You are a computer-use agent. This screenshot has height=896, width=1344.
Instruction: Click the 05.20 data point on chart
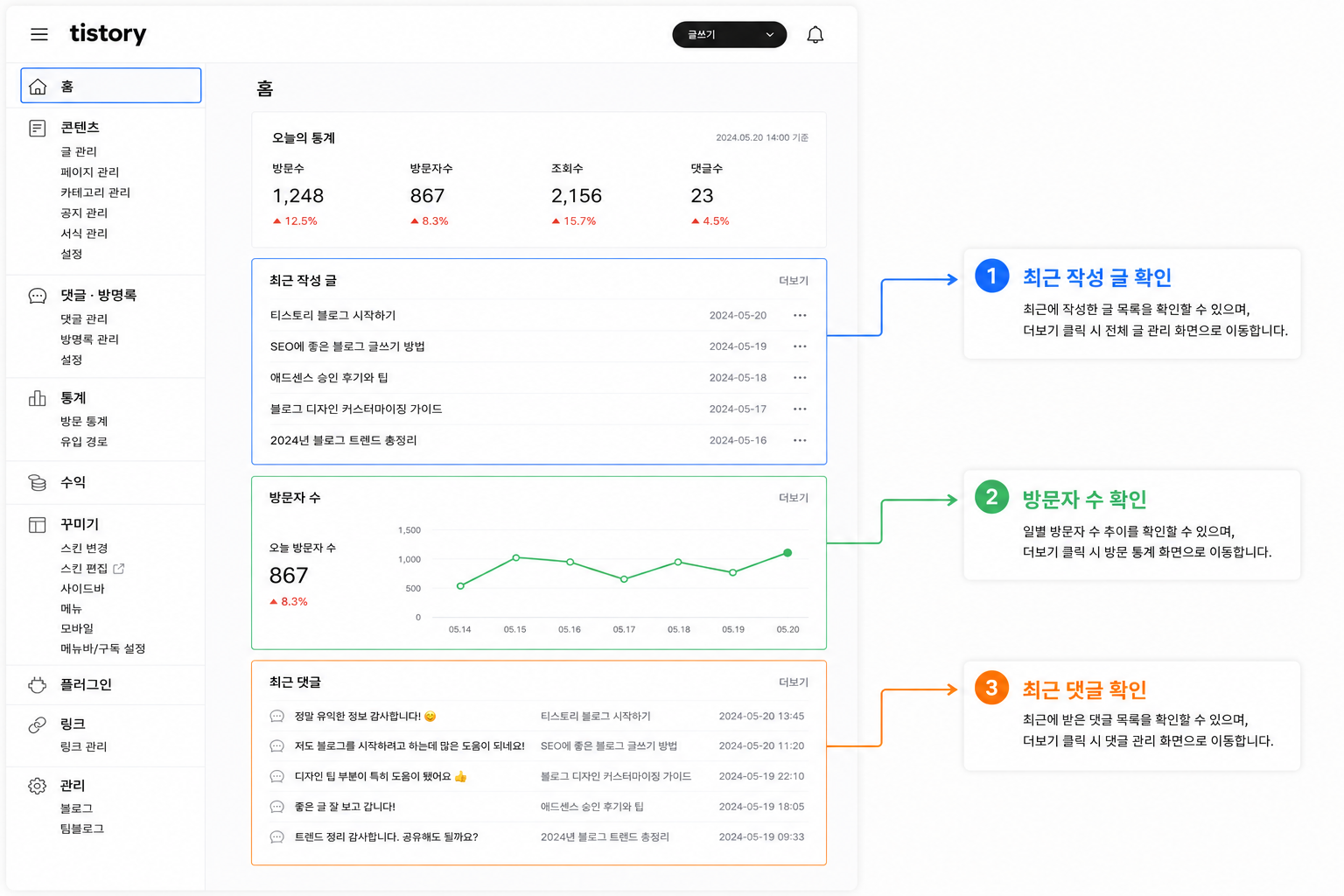pos(787,553)
